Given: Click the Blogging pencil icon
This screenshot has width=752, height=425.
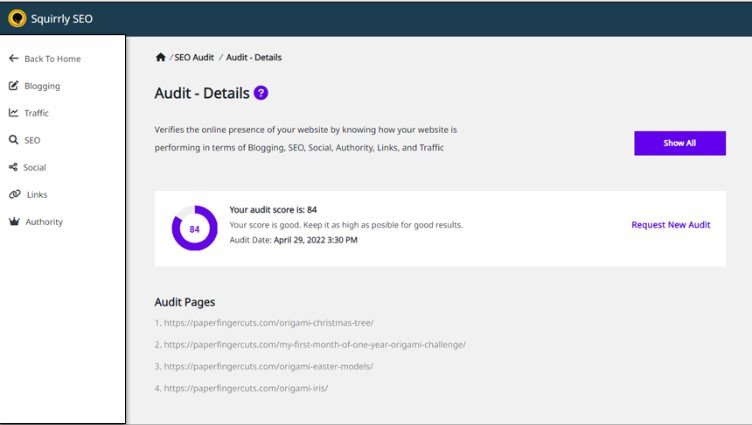Looking at the screenshot, I should (13, 85).
